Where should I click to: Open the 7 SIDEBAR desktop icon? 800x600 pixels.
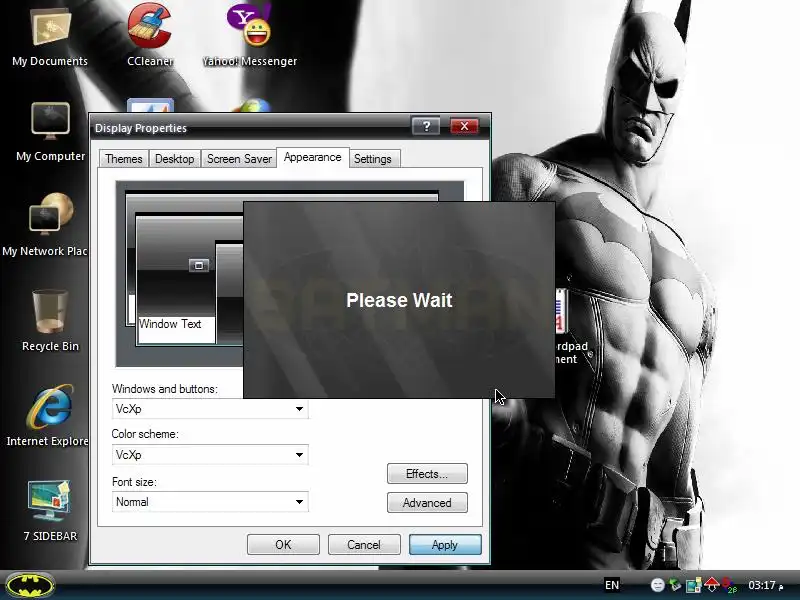[50, 510]
